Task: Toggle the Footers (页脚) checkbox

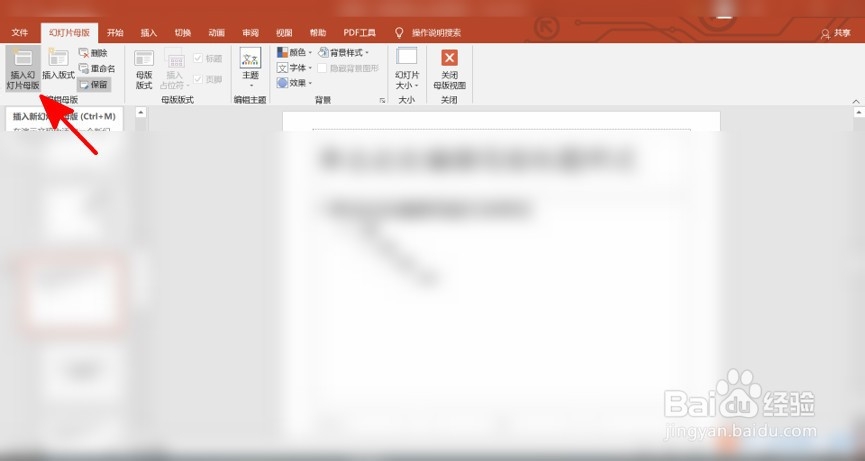Action: click(x=208, y=79)
